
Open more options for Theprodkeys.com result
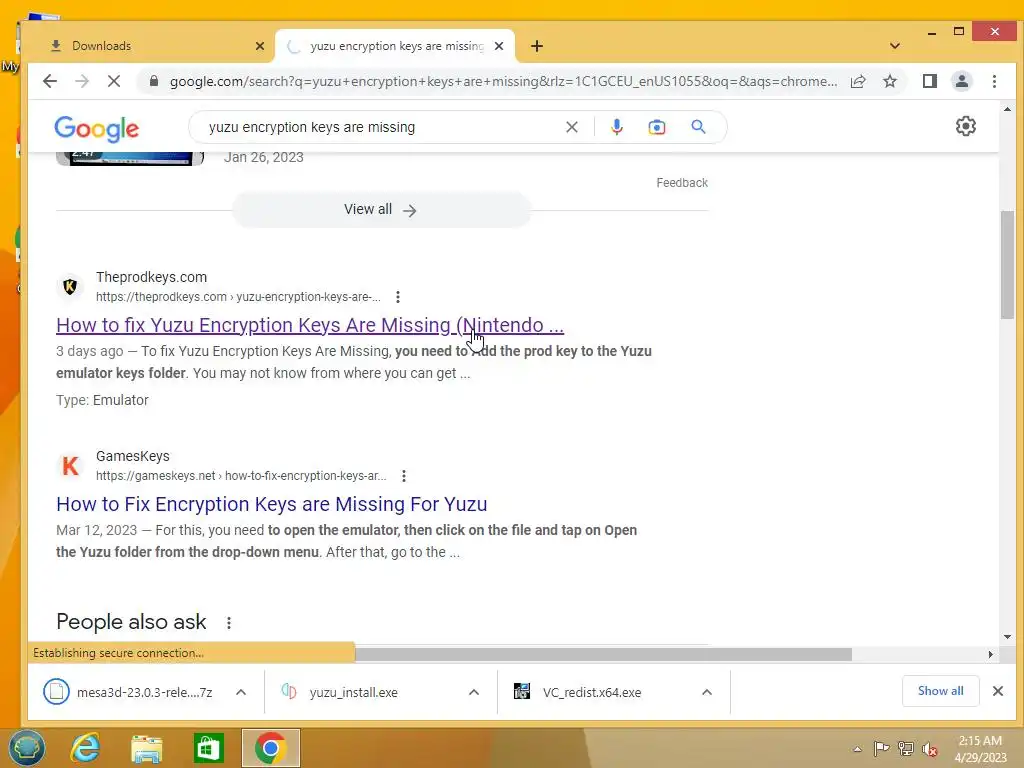[398, 297]
